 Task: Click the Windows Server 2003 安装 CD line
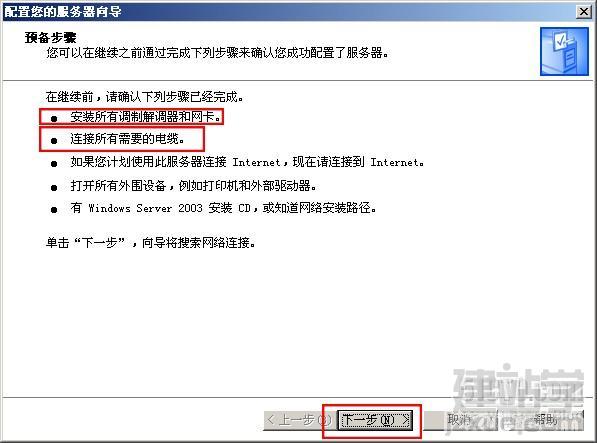pos(223,208)
